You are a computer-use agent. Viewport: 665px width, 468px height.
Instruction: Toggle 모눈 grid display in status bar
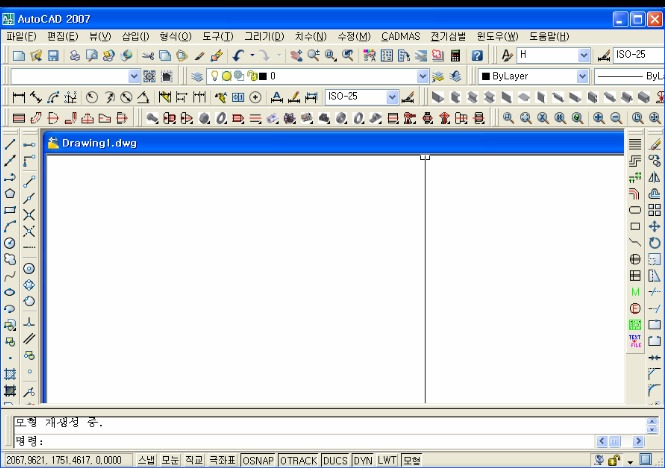coord(170,460)
